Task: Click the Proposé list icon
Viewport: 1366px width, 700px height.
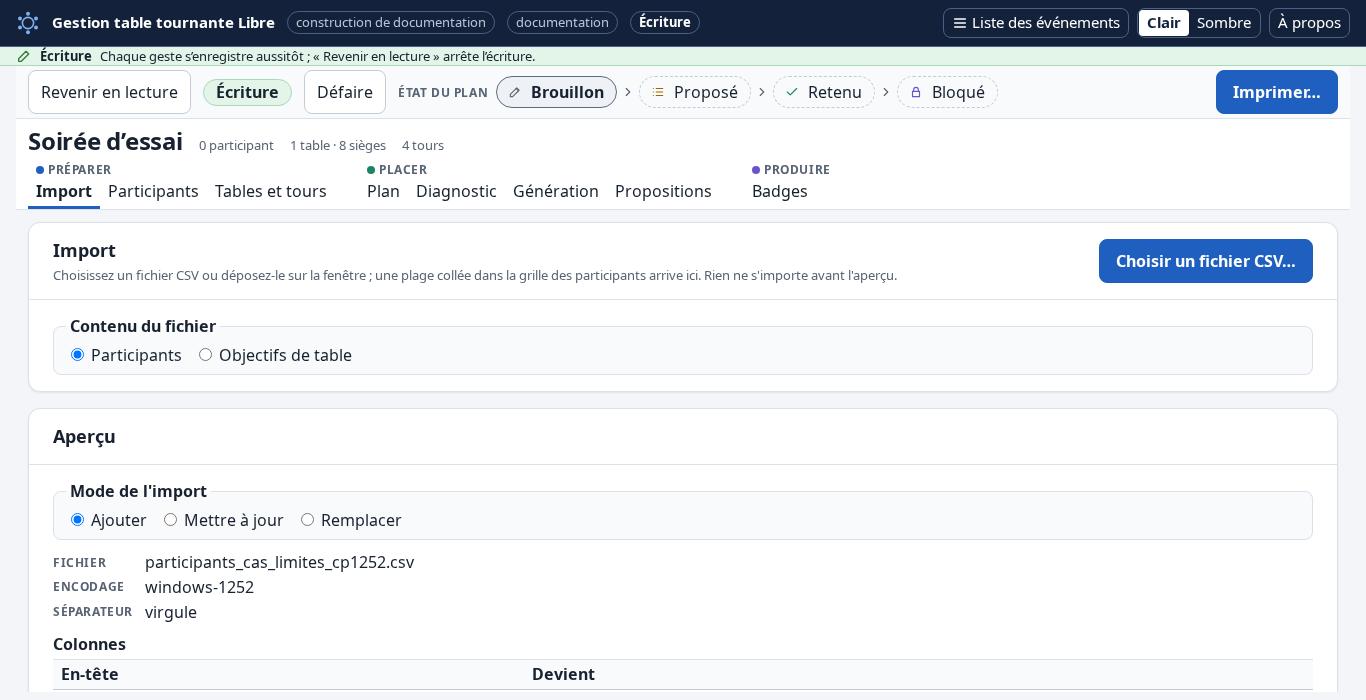Action: coord(658,92)
